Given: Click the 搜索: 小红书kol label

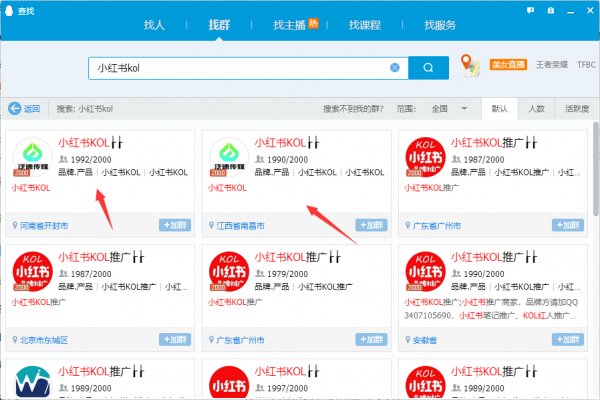Looking at the screenshot, I should coord(85,109).
